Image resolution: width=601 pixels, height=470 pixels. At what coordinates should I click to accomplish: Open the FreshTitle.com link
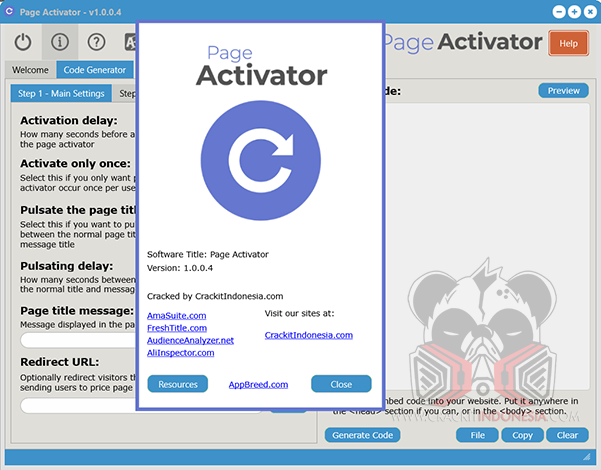tap(177, 328)
